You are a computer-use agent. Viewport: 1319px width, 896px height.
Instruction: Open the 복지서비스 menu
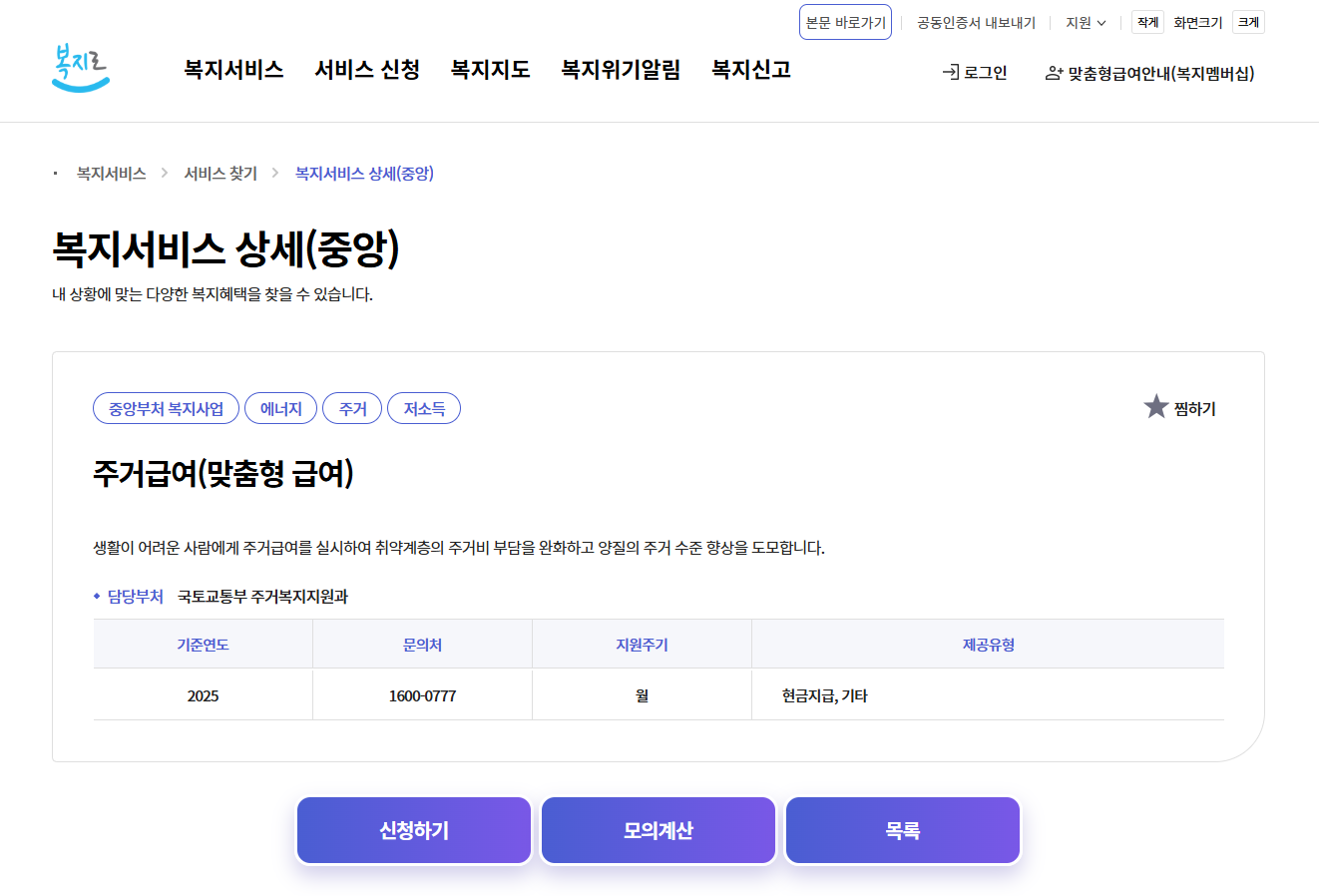point(231,69)
